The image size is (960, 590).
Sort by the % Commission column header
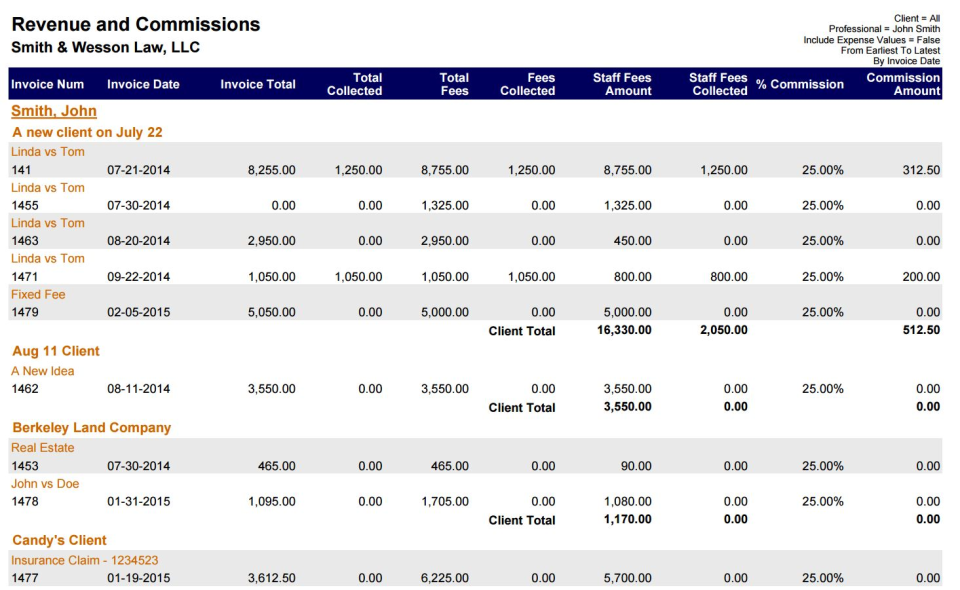tap(801, 84)
